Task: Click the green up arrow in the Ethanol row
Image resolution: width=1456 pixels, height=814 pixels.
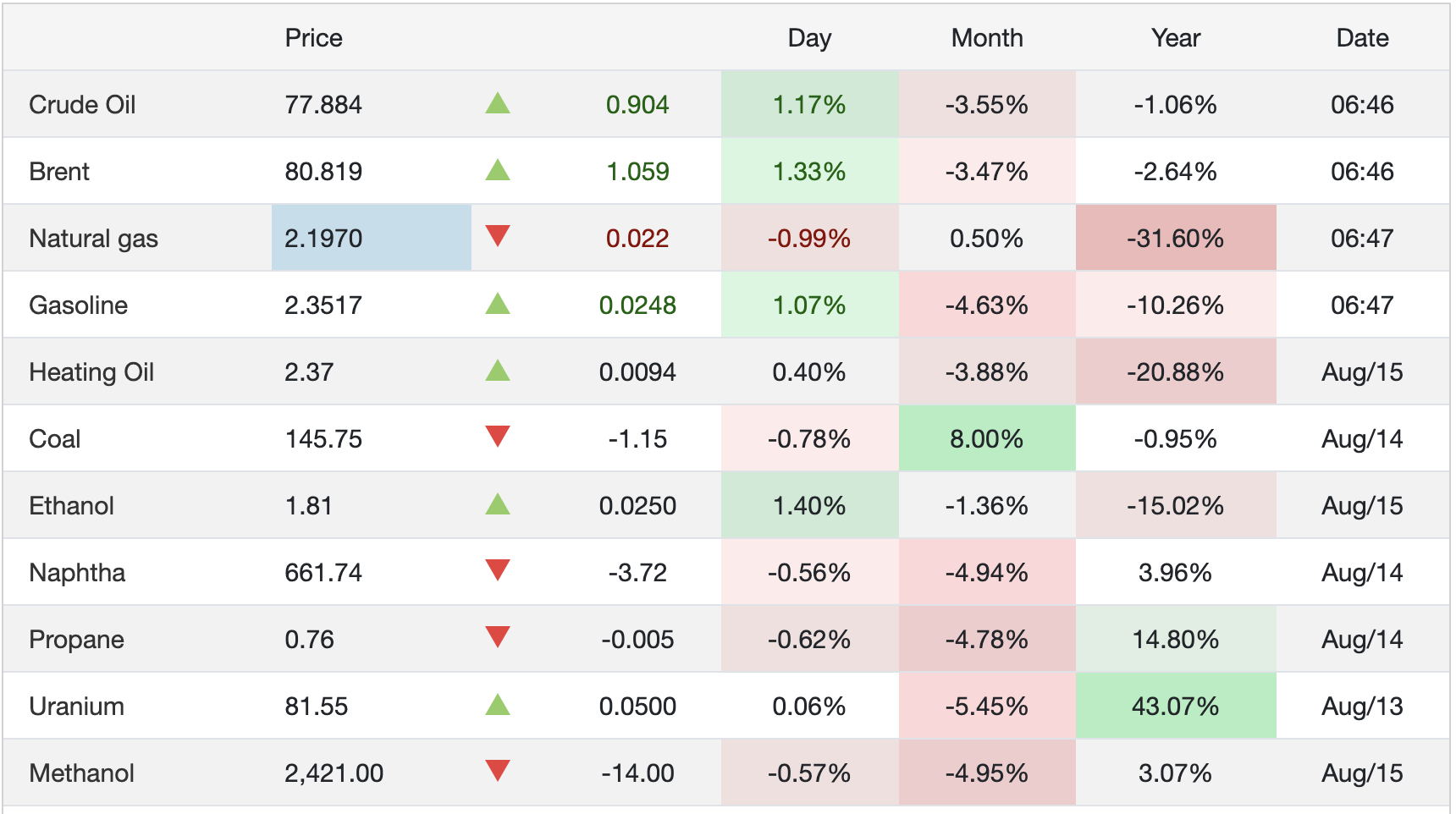Action: point(498,504)
